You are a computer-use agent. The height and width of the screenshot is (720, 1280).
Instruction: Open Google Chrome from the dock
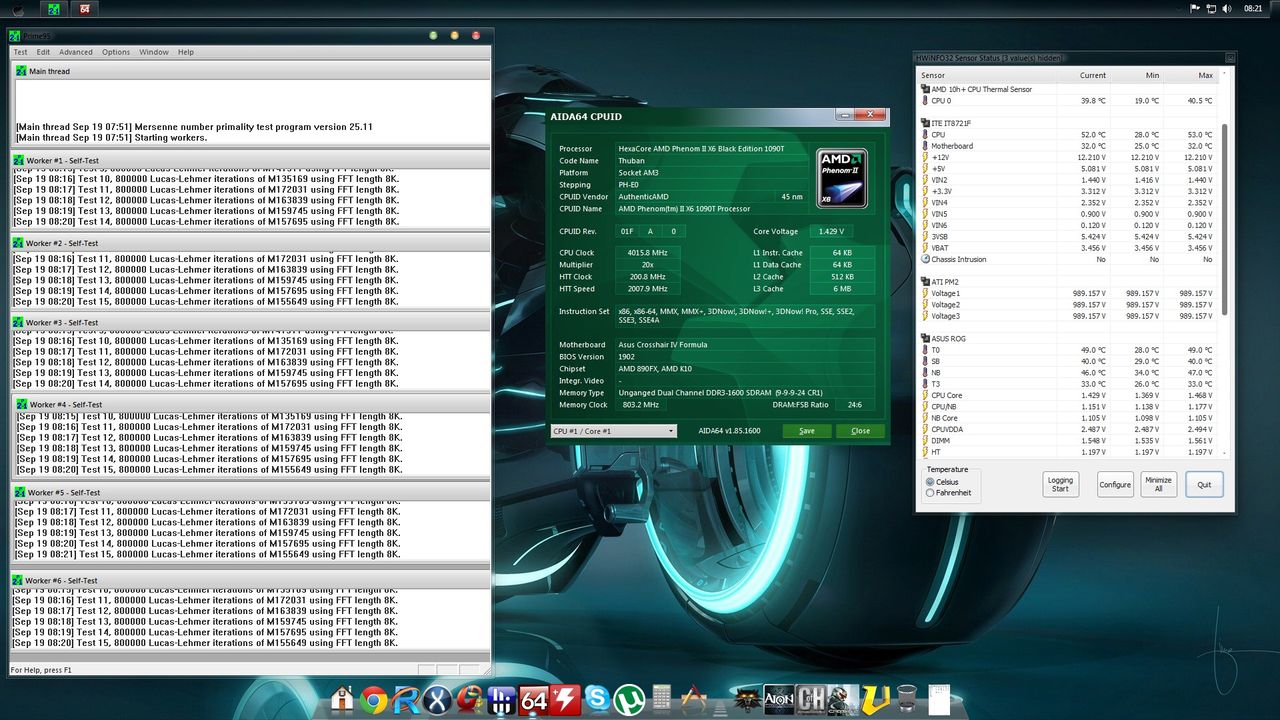(374, 699)
